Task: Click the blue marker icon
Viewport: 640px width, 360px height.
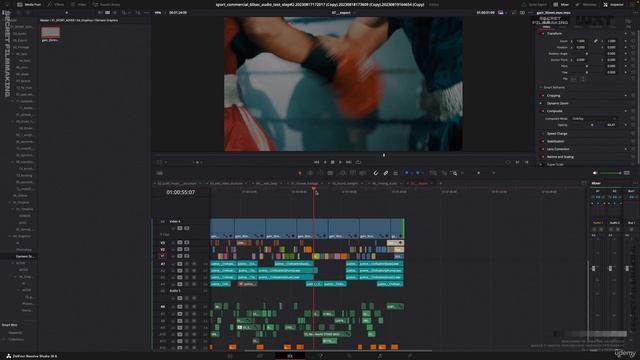Action: point(418,173)
